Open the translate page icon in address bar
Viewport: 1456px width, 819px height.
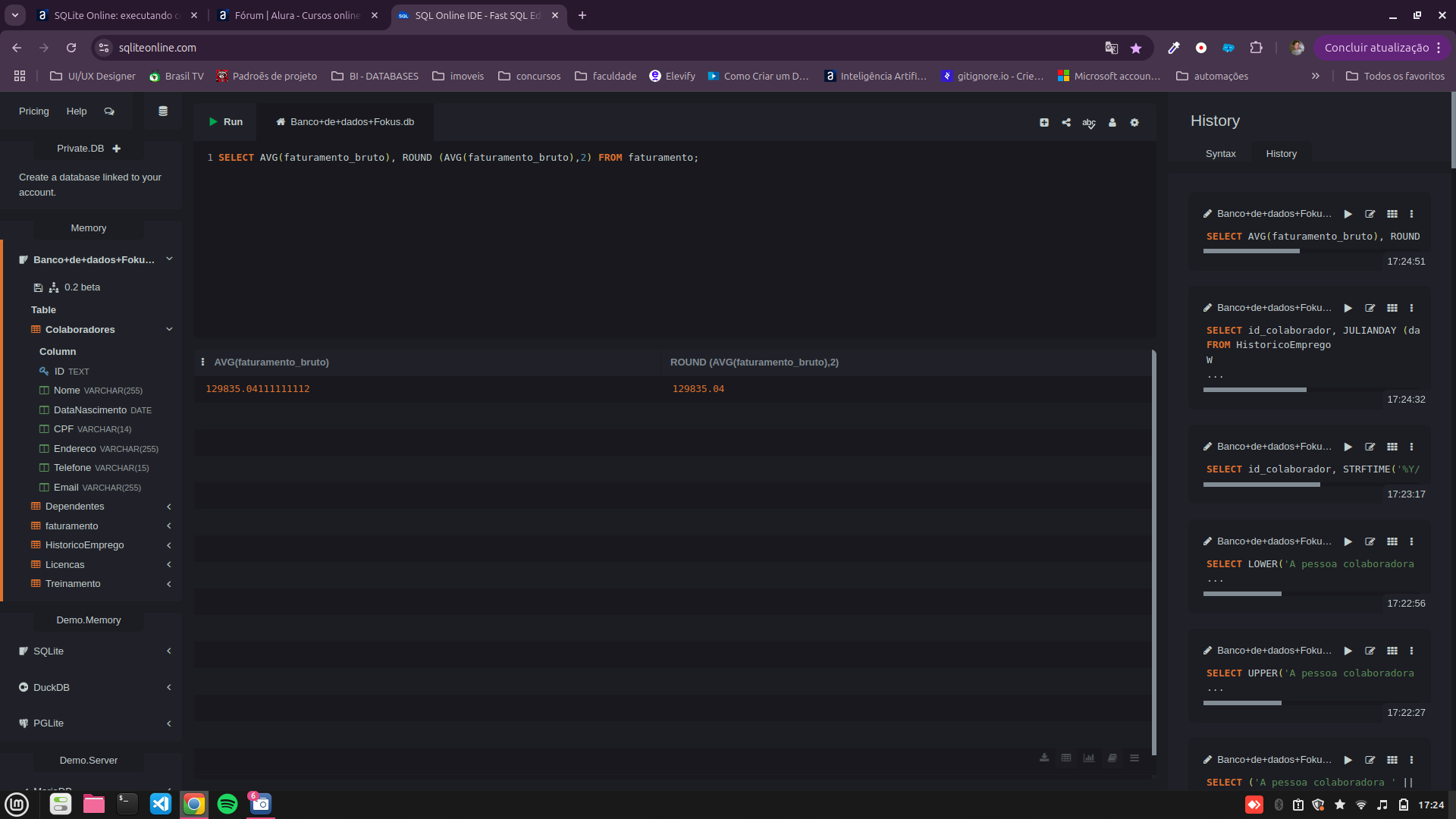pyautogui.click(x=1112, y=48)
